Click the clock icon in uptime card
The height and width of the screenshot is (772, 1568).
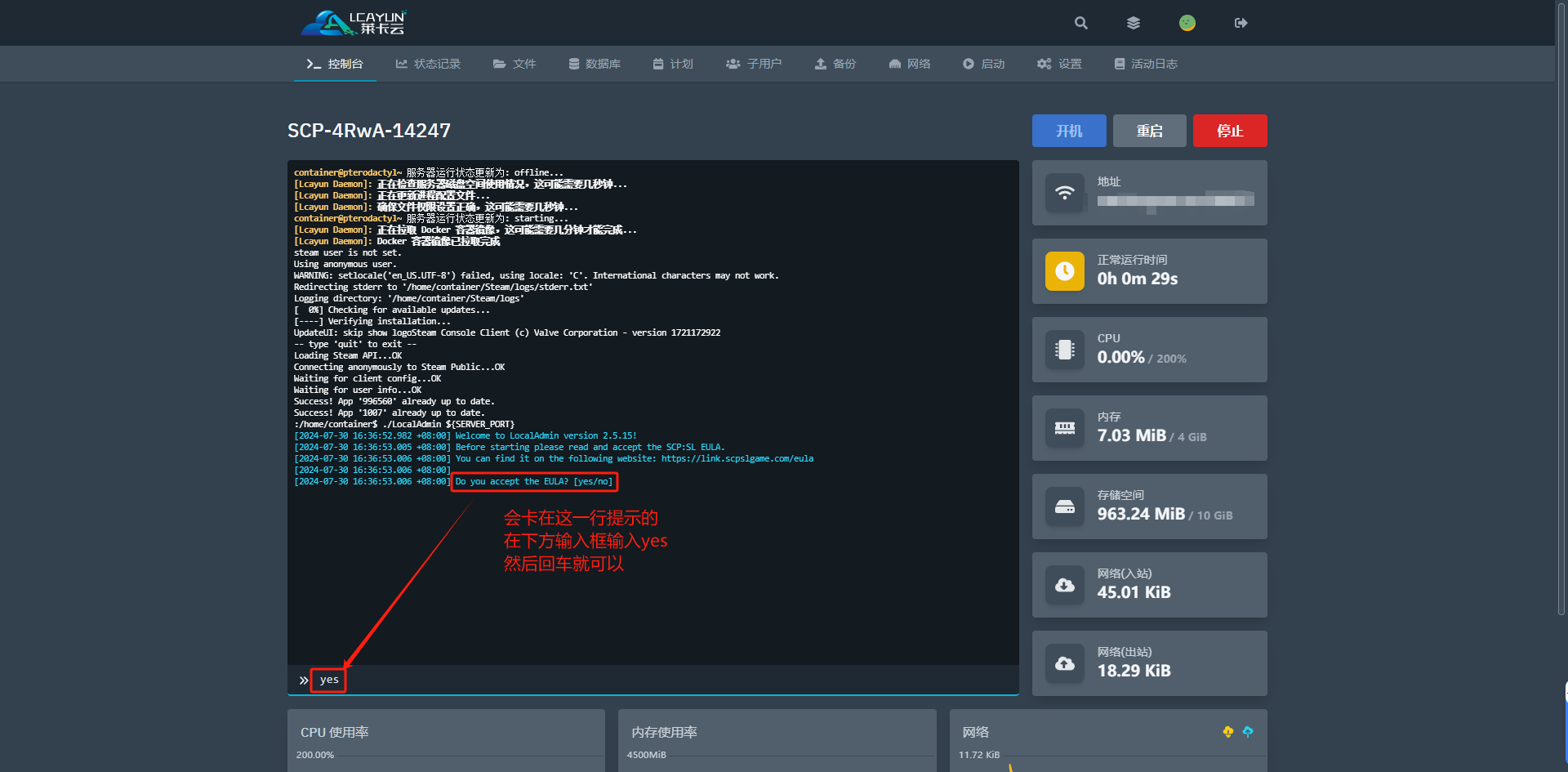[1065, 271]
